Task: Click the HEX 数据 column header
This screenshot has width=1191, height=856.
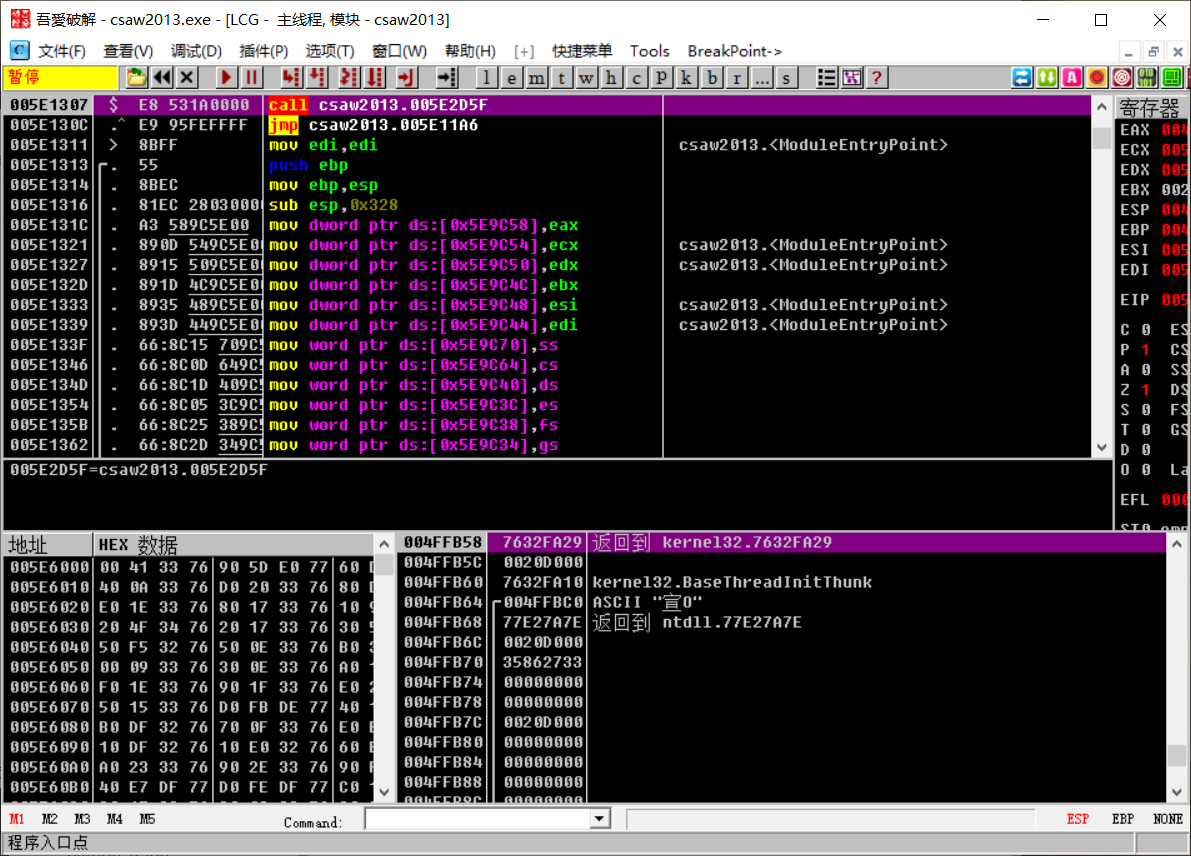Action: pos(233,545)
